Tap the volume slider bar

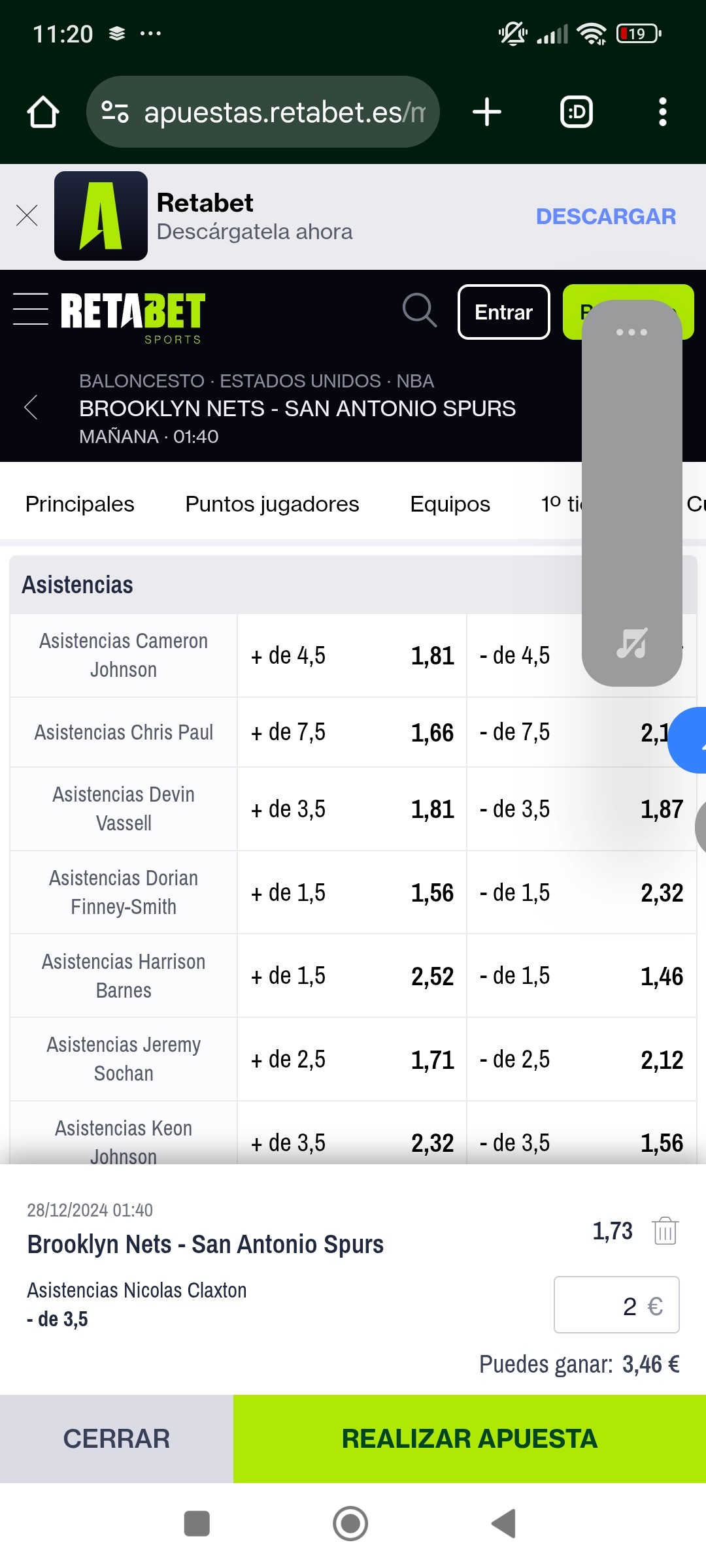[632, 483]
